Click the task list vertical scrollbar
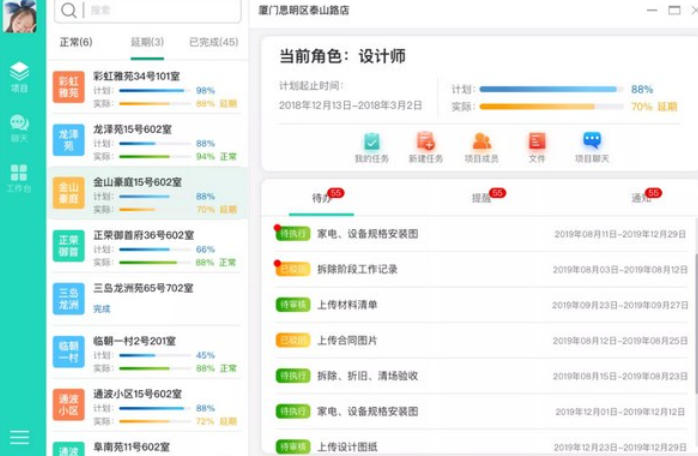The image size is (698, 456). pyautogui.click(x=693, y=300)
